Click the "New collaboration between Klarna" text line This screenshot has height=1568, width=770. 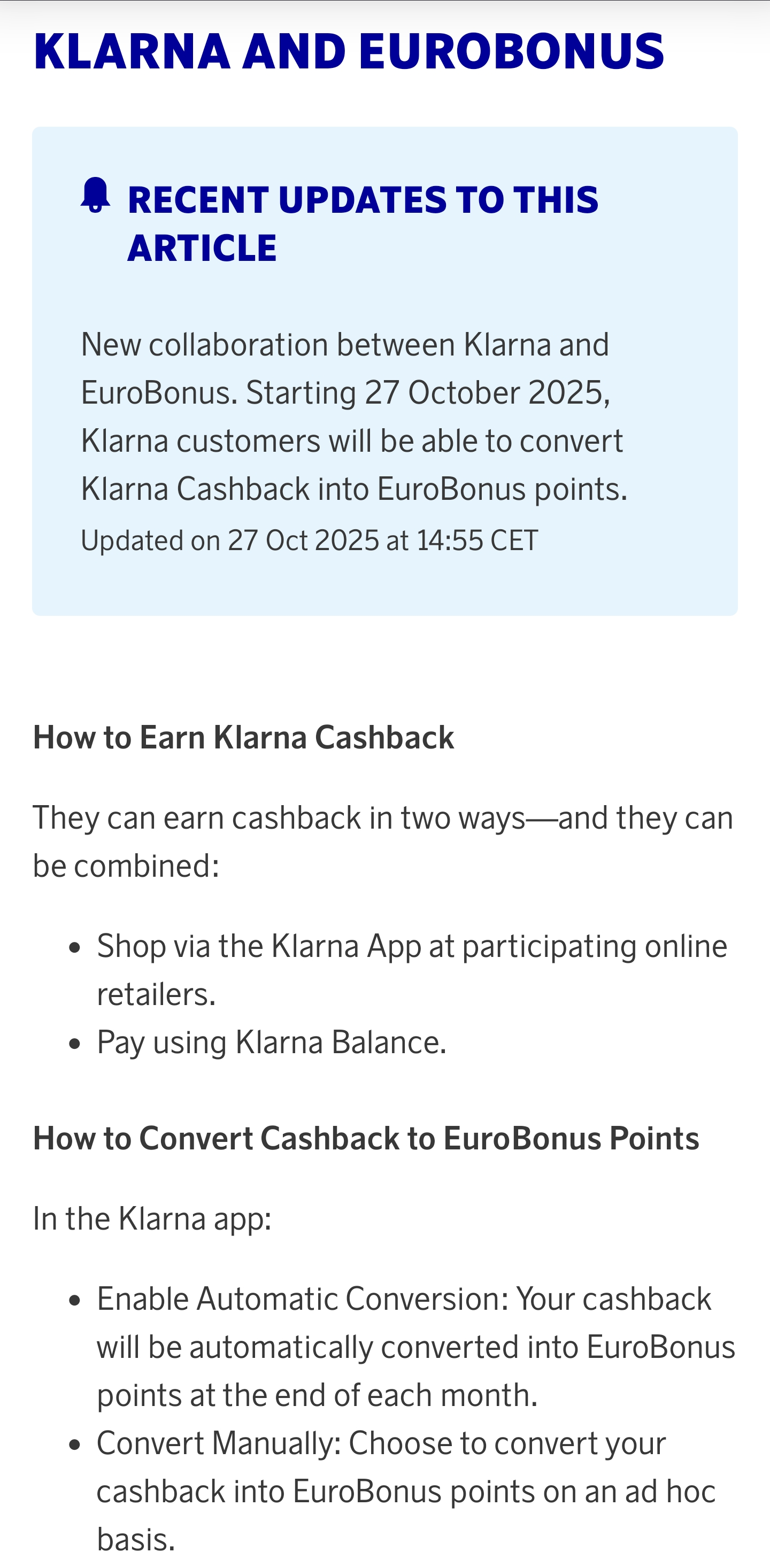[x=344, y=345]
